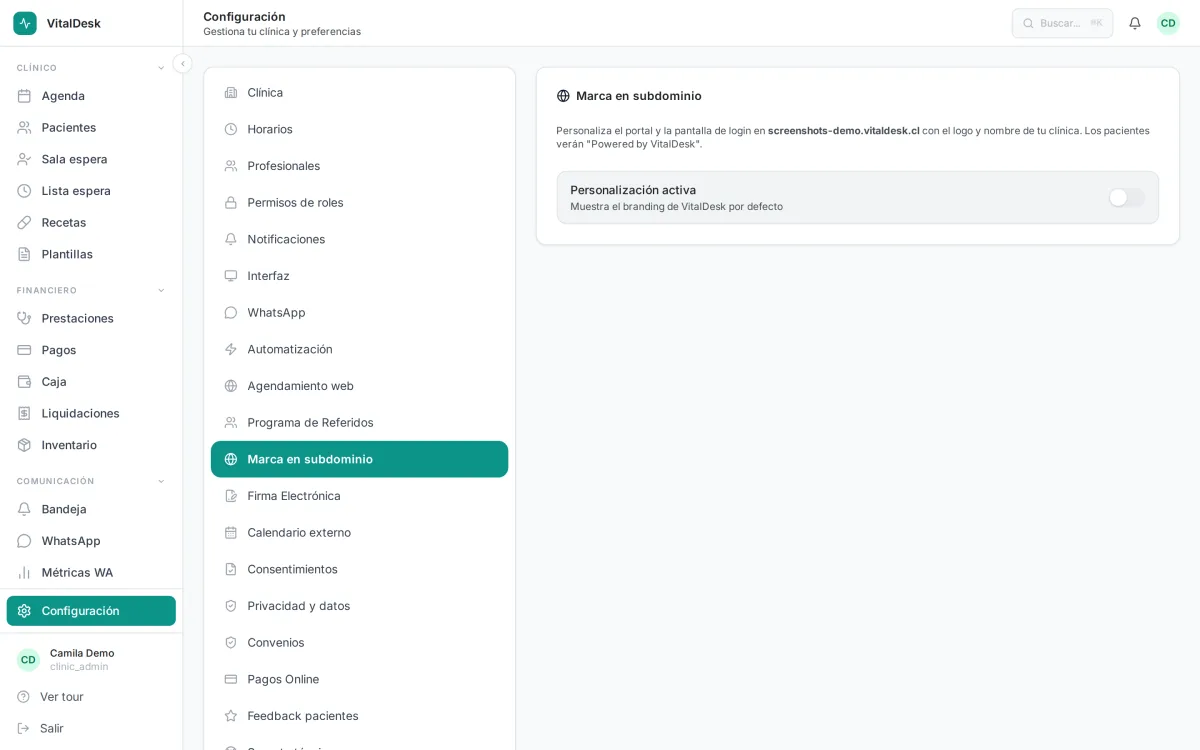Click the Pacientes people icon
Viewport: 1200px width, 750px height.
click(x=24, y=127)
